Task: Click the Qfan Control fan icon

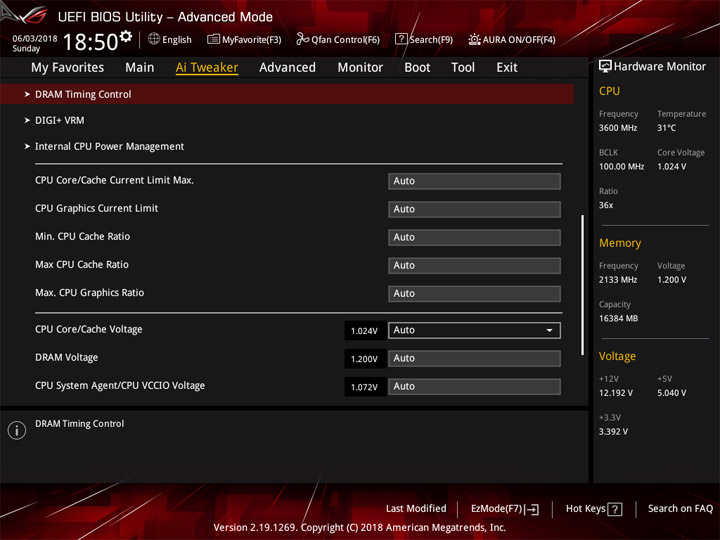Action: click(302, 39)
